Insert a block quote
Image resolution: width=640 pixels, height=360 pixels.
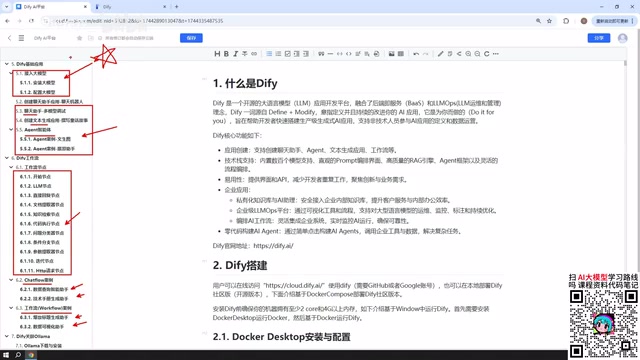321,54
